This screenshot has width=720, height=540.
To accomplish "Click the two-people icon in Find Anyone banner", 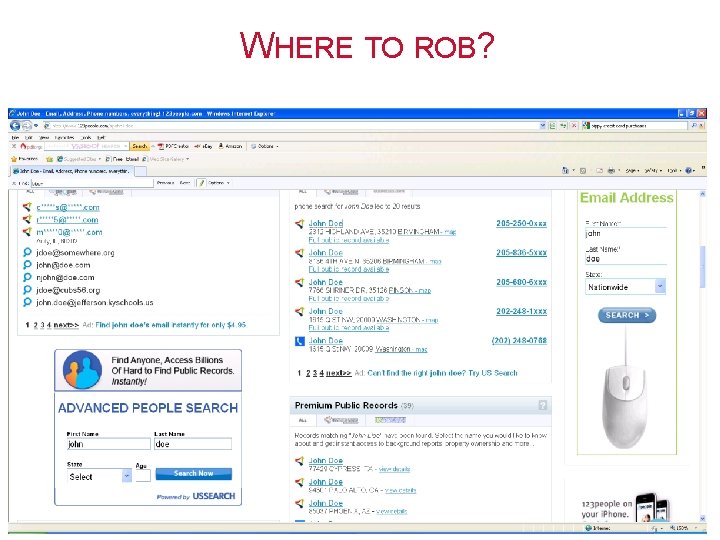I will 82,370.
